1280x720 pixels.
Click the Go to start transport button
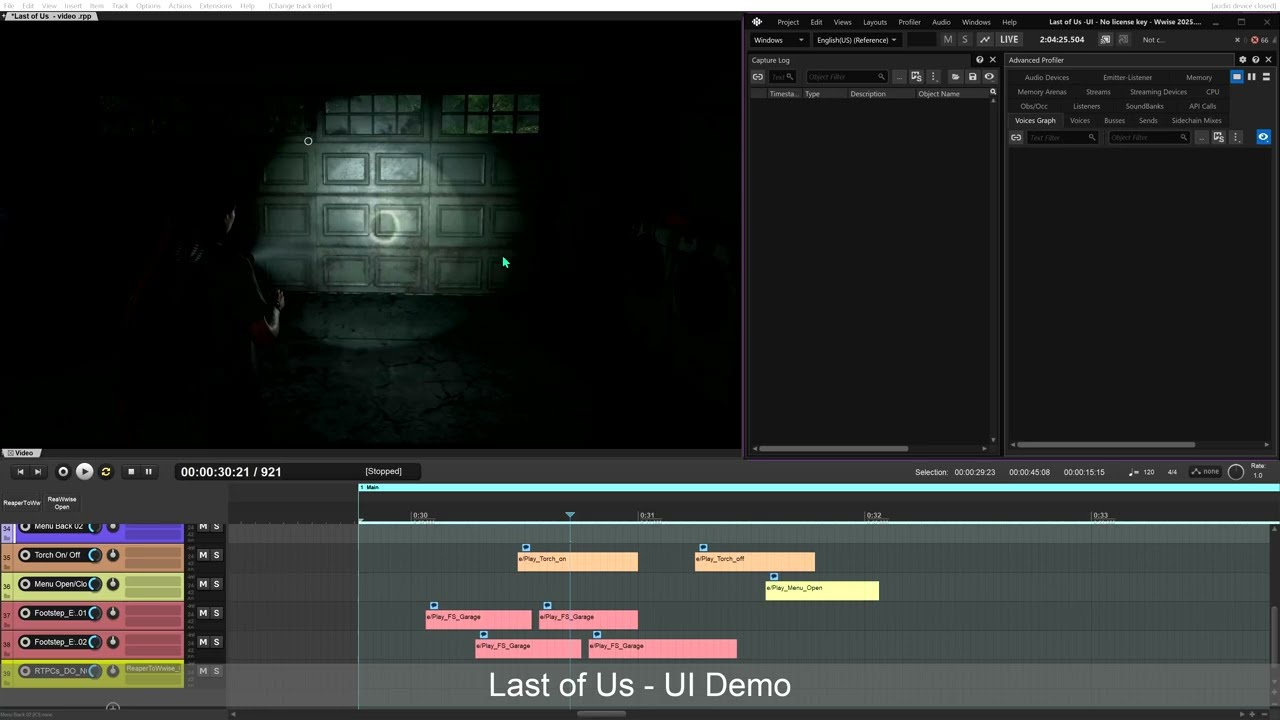[x=20, y=472]
